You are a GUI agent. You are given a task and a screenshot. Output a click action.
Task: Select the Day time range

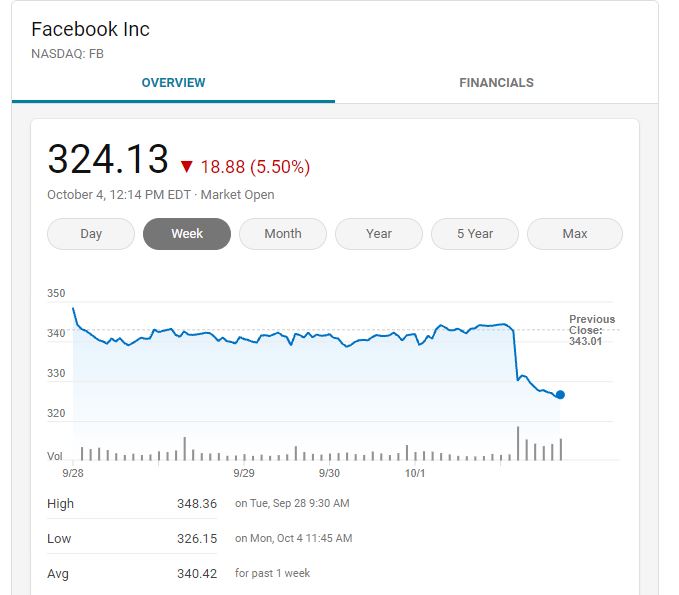91,234
